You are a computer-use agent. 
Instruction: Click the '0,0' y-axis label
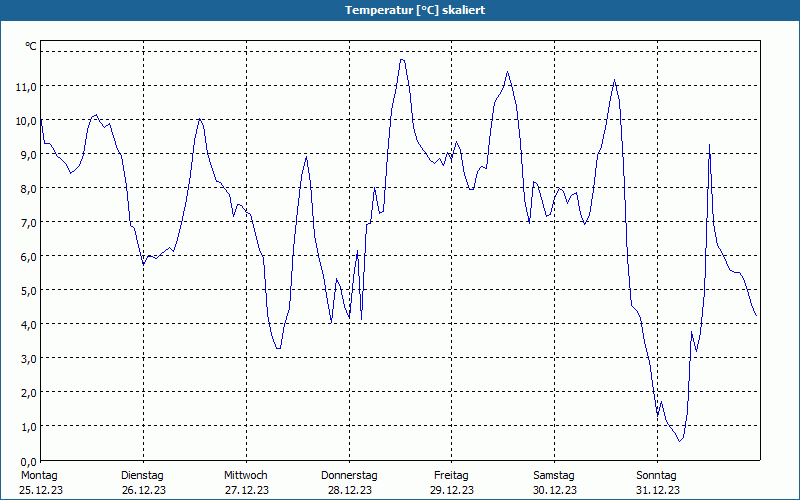click(x=29, y=462)
